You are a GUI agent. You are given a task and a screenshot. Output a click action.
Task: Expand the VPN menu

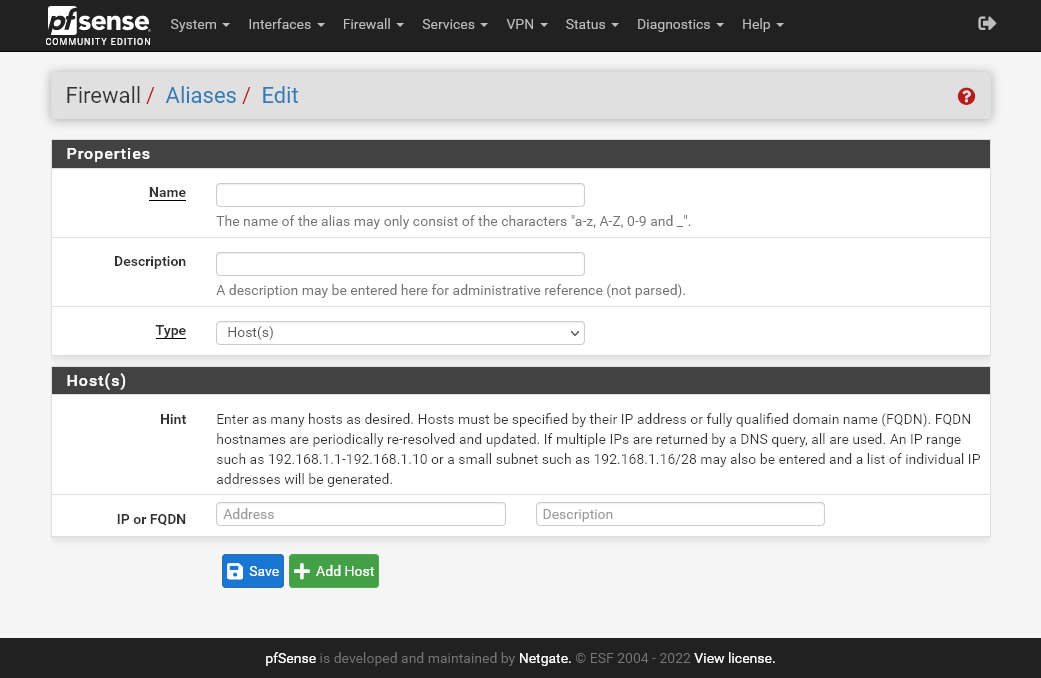pyautogui.click(x=527, y=24)
